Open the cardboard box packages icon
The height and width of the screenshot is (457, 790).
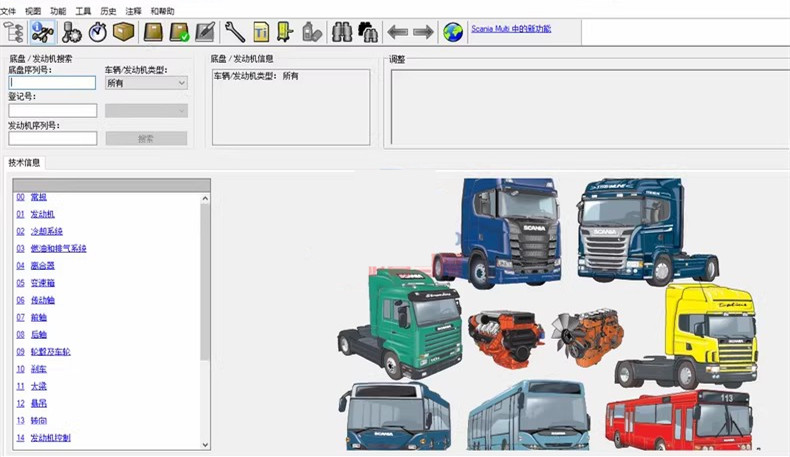click(x=123, y=32)
